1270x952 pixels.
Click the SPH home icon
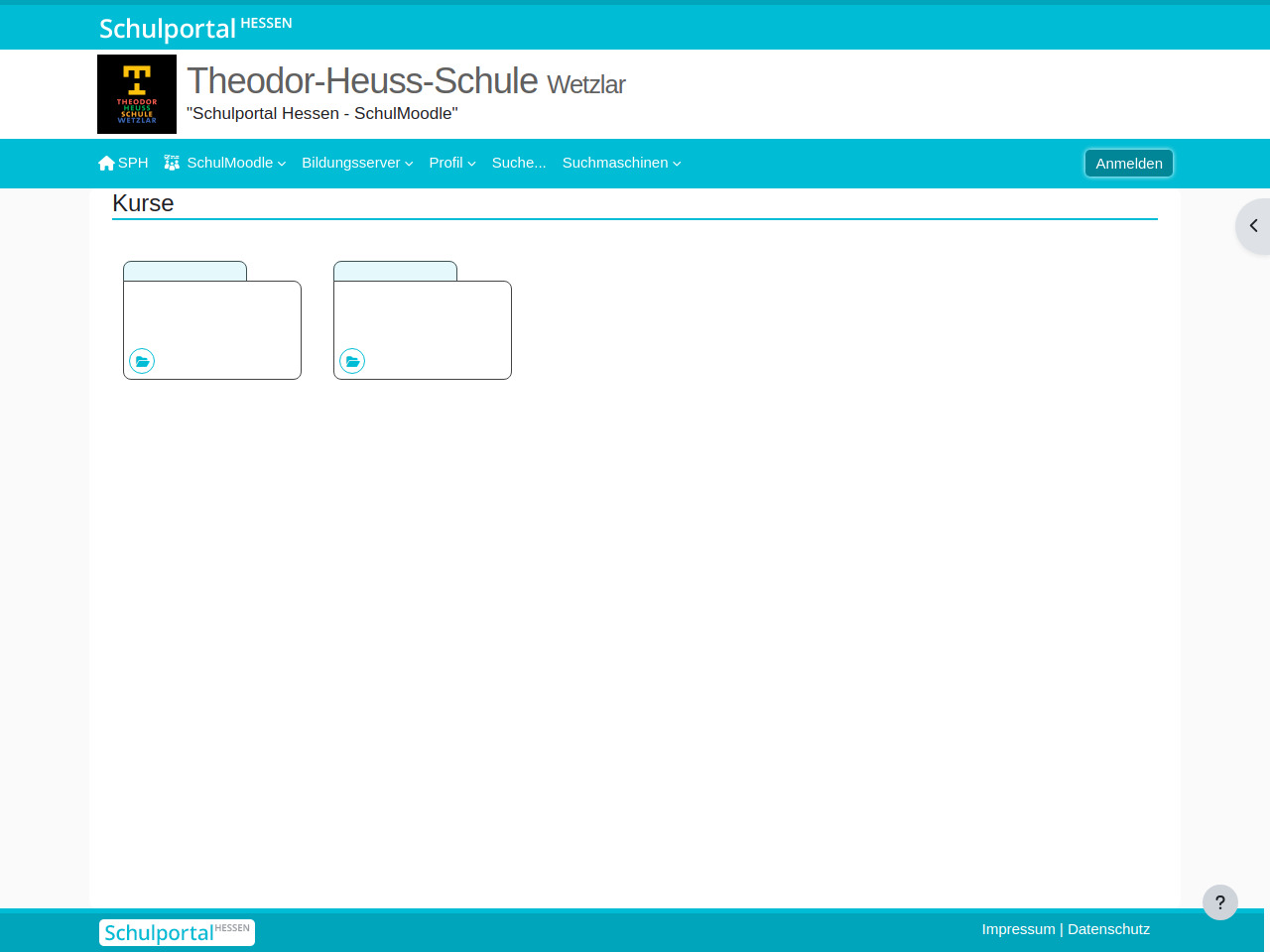click(x=107, y=163)
